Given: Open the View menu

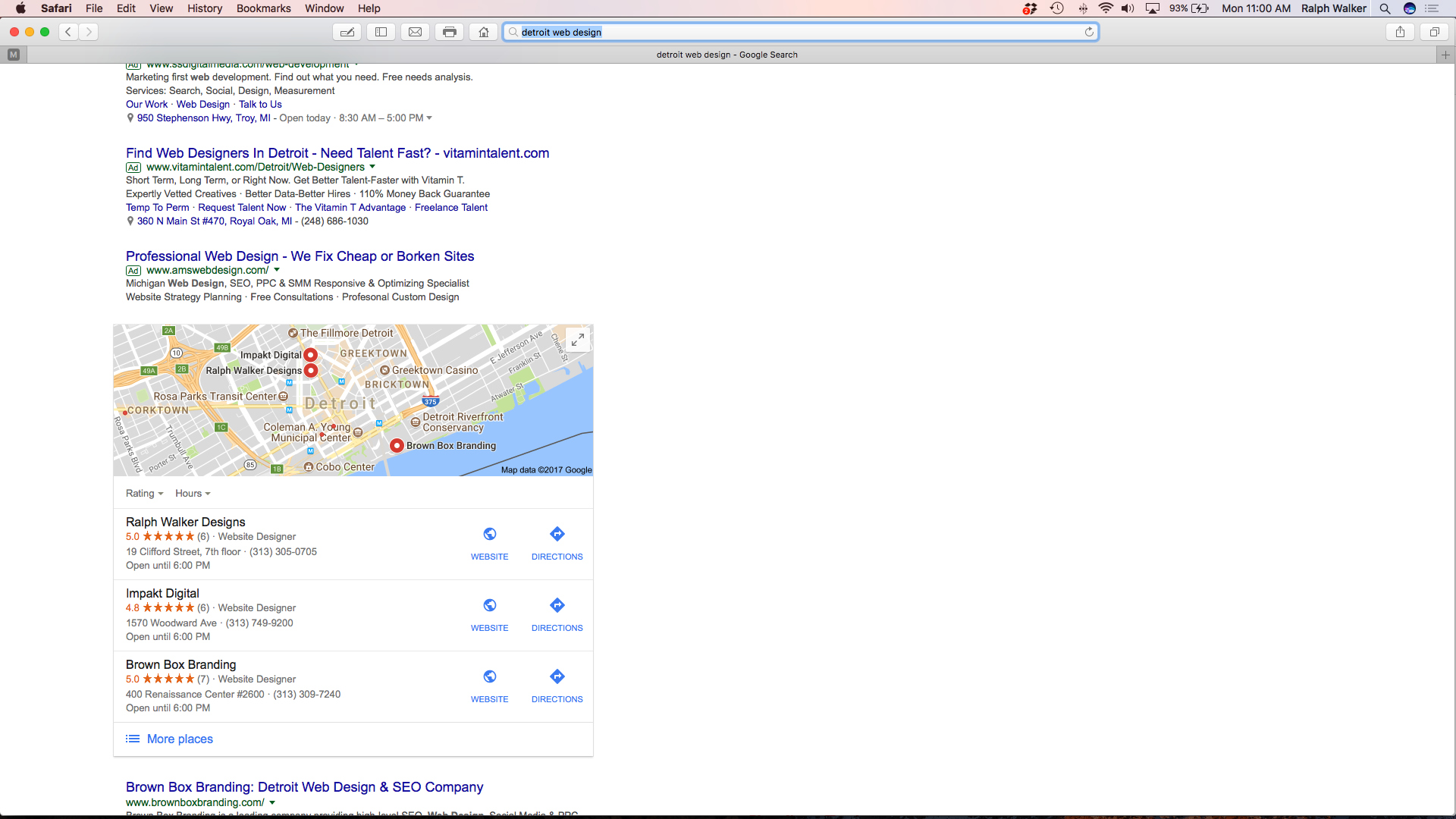Looking at the screenshot, I should pos(161,8).
